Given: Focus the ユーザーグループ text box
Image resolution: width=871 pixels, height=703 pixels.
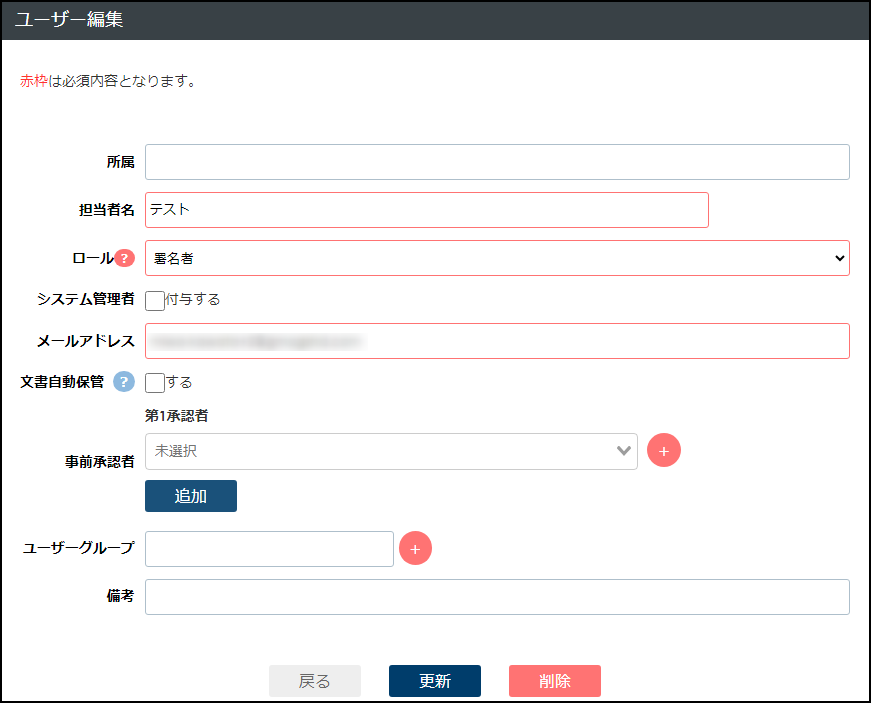Looking at the screenshot, I should 269,548.
